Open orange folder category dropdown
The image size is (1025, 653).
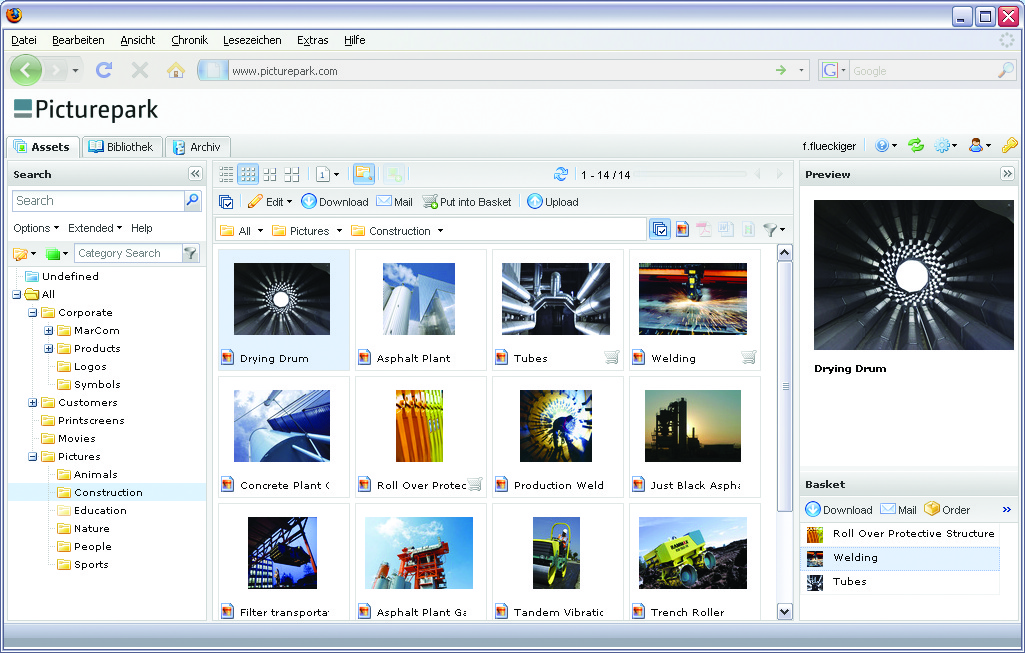[25, 253]
